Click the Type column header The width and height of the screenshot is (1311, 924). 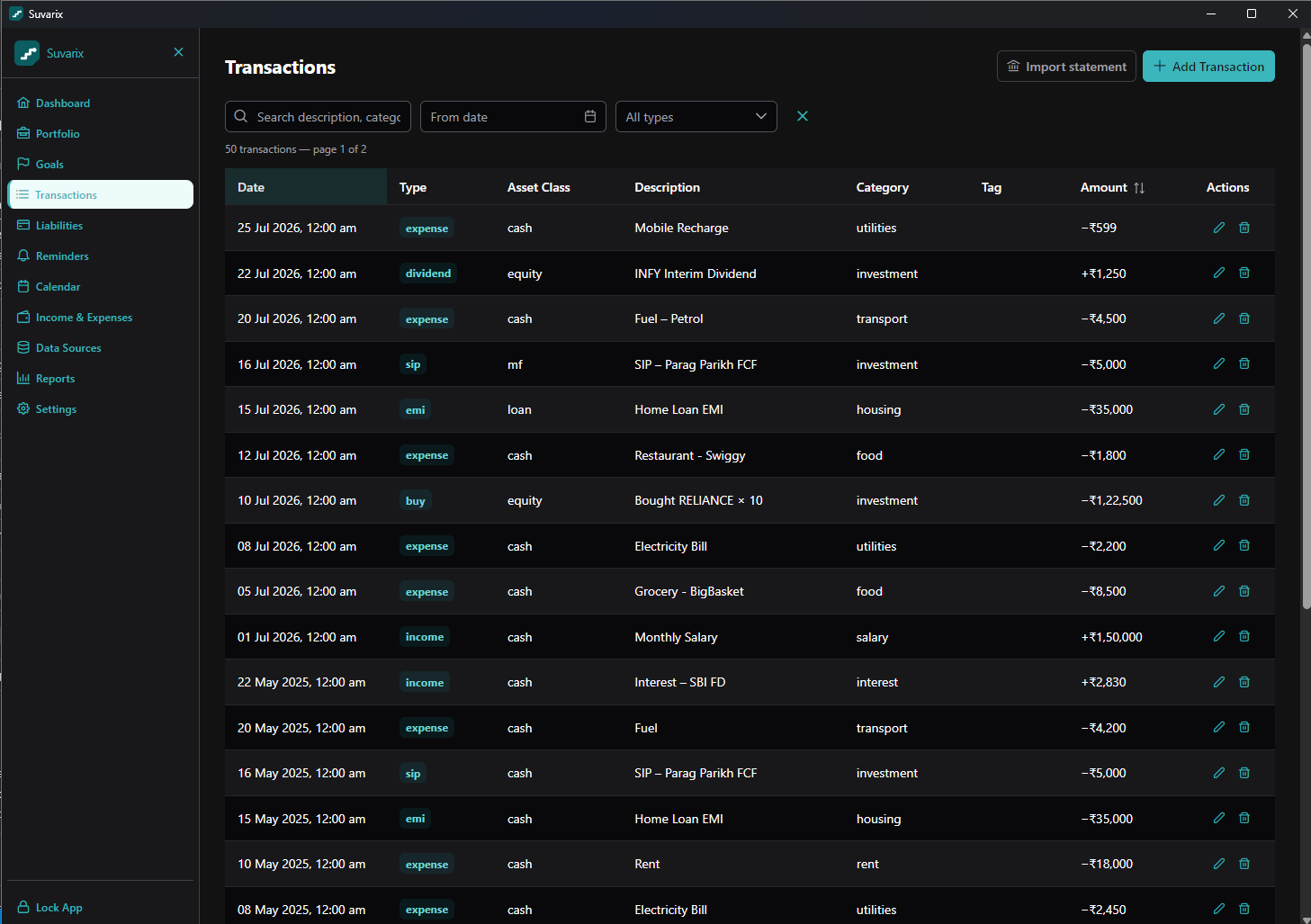413,187
